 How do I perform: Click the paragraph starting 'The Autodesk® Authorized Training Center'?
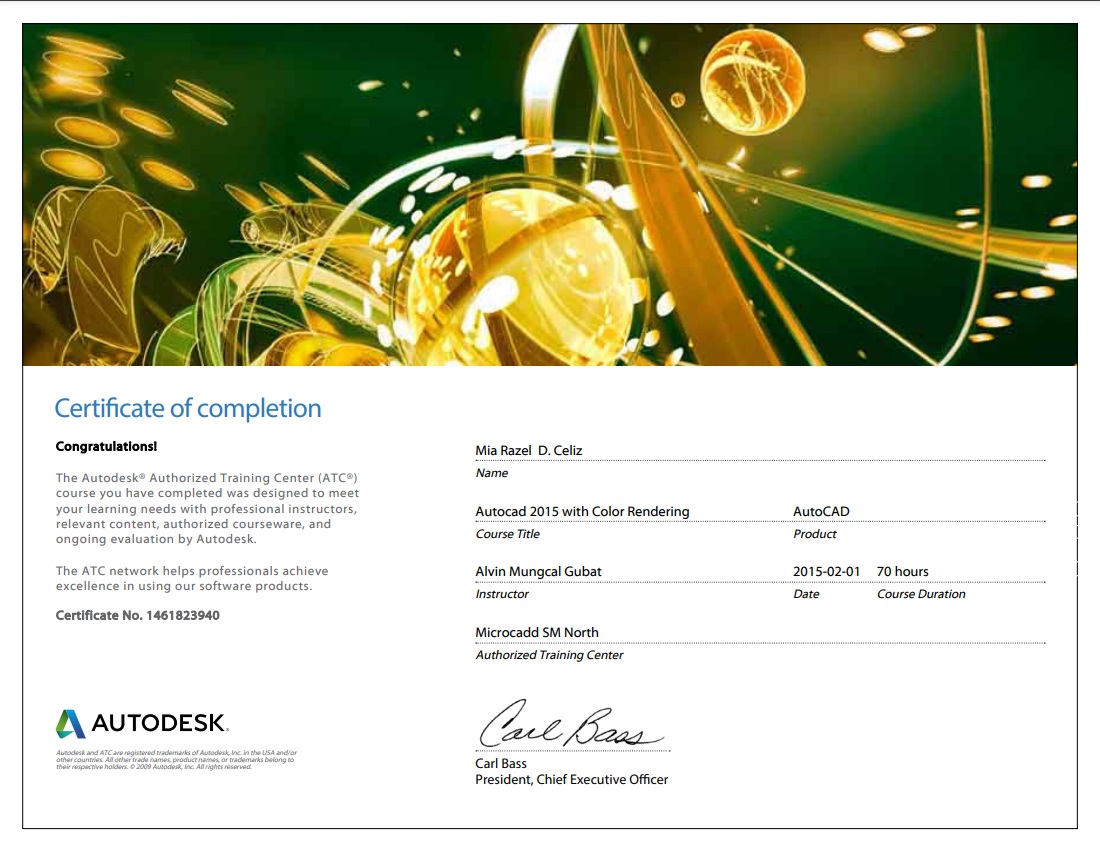pyautogui.click(x=207, y=509)
